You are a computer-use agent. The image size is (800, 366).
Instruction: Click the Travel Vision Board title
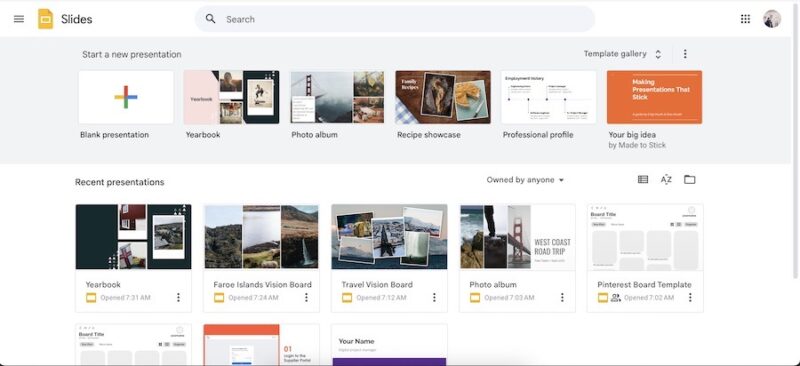377,284
